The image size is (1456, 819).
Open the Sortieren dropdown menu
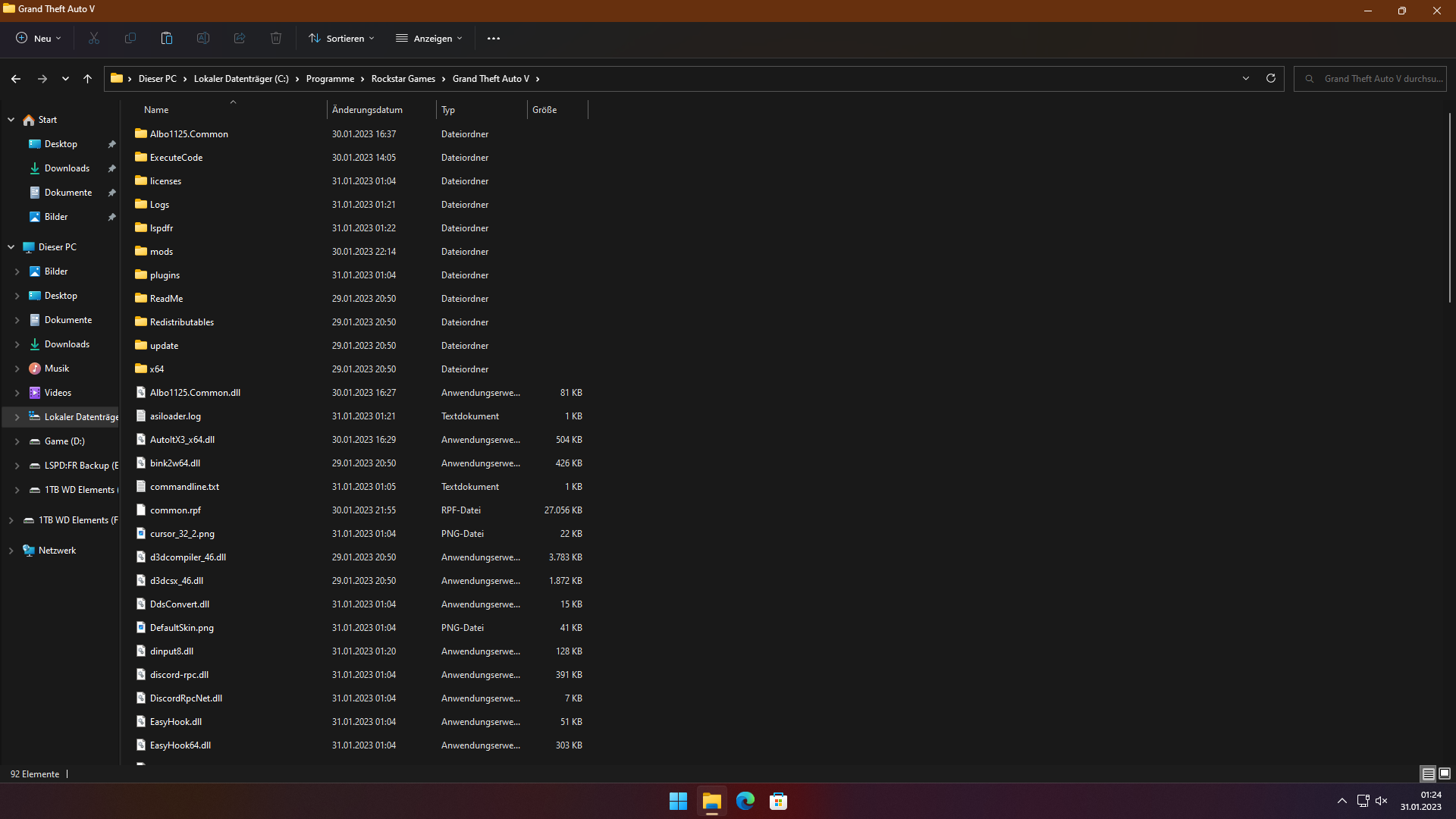341,38
